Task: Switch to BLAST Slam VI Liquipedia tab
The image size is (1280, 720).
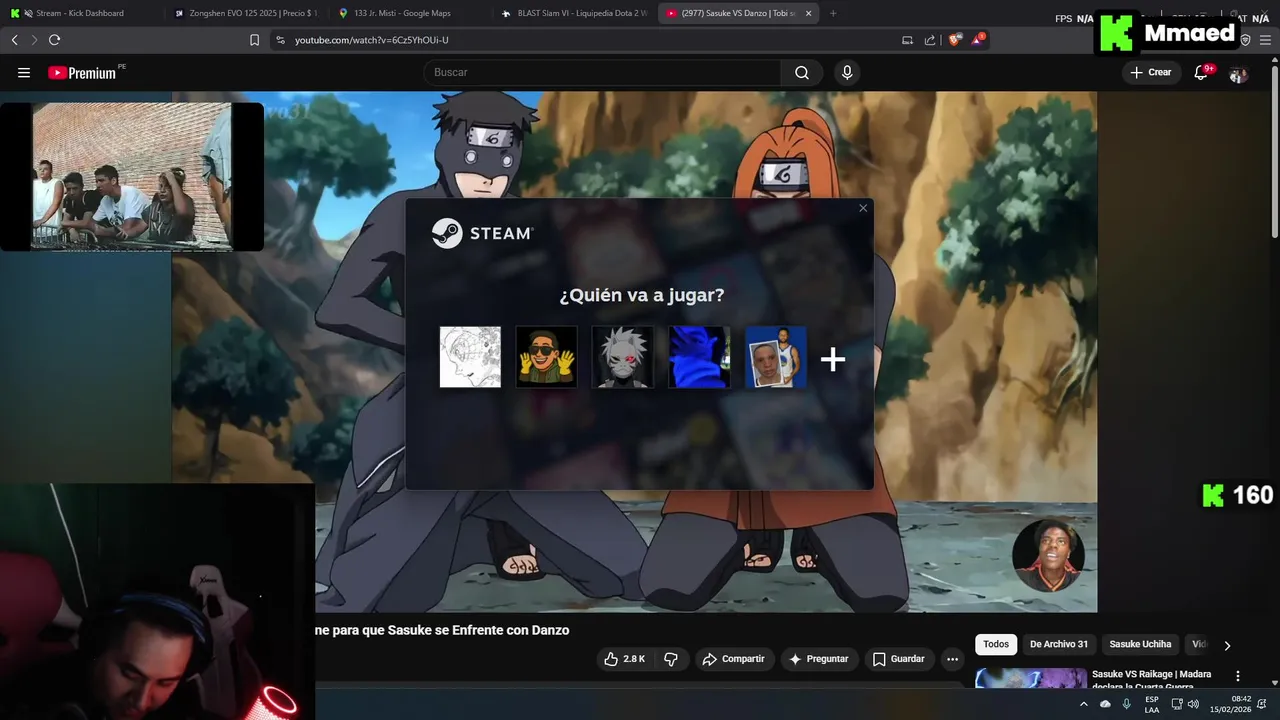Action: tap(574, 13)
